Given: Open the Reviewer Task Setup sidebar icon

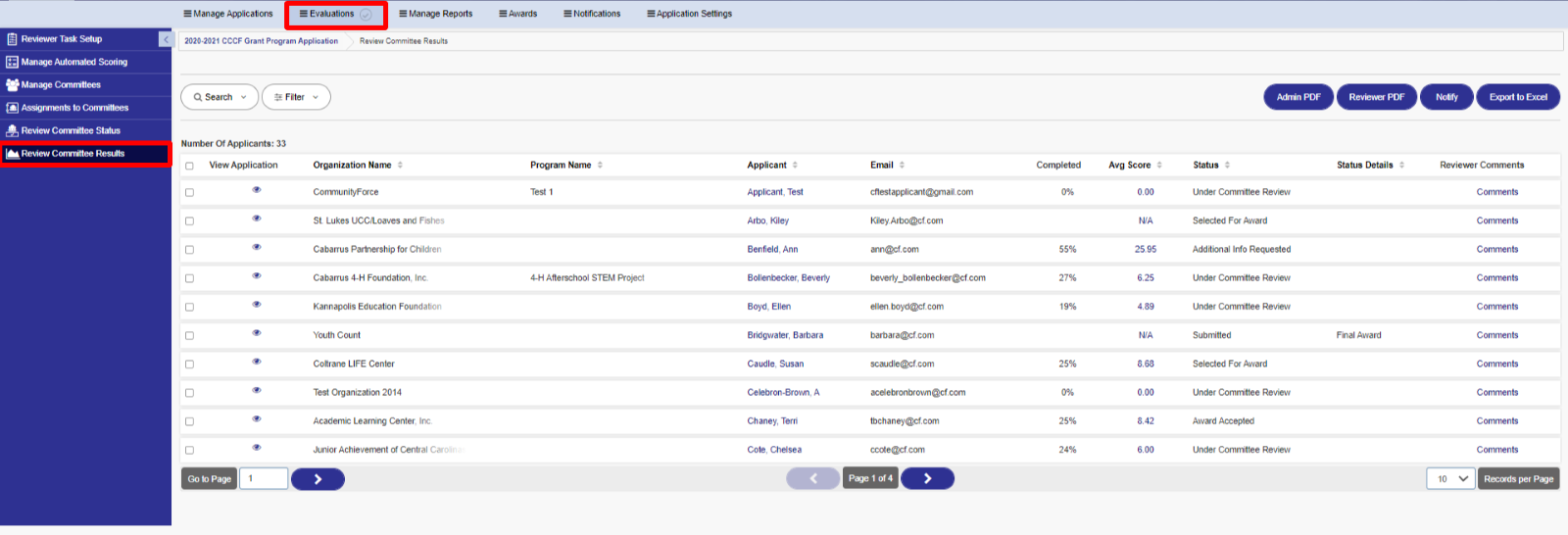Looking at the screenshot, I should click(x=12, y=39).
